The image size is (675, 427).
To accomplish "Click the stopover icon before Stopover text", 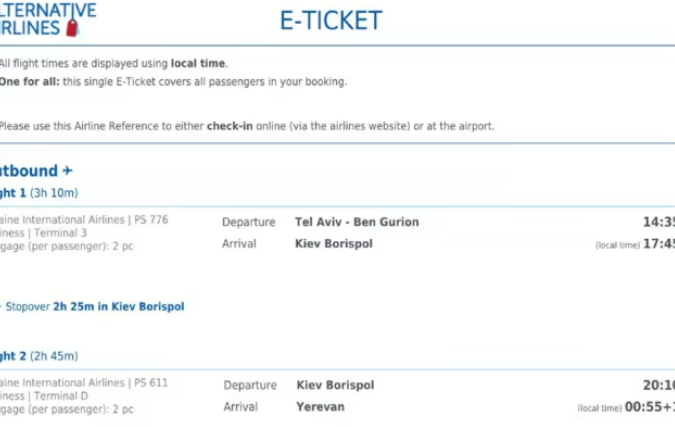I will [1, 307].
